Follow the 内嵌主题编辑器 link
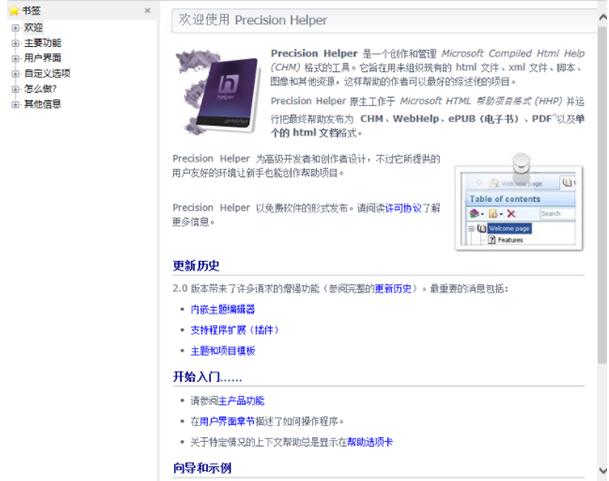 pyautogui.click(x=222, y=309)
